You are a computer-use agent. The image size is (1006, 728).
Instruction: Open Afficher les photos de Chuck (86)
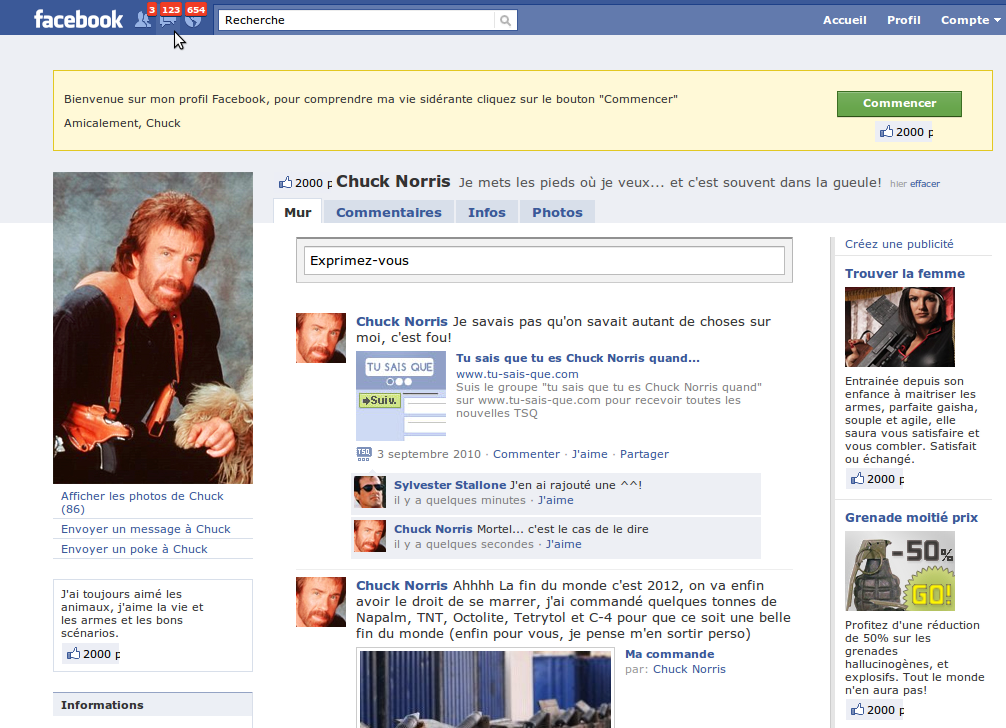(142, 502)
